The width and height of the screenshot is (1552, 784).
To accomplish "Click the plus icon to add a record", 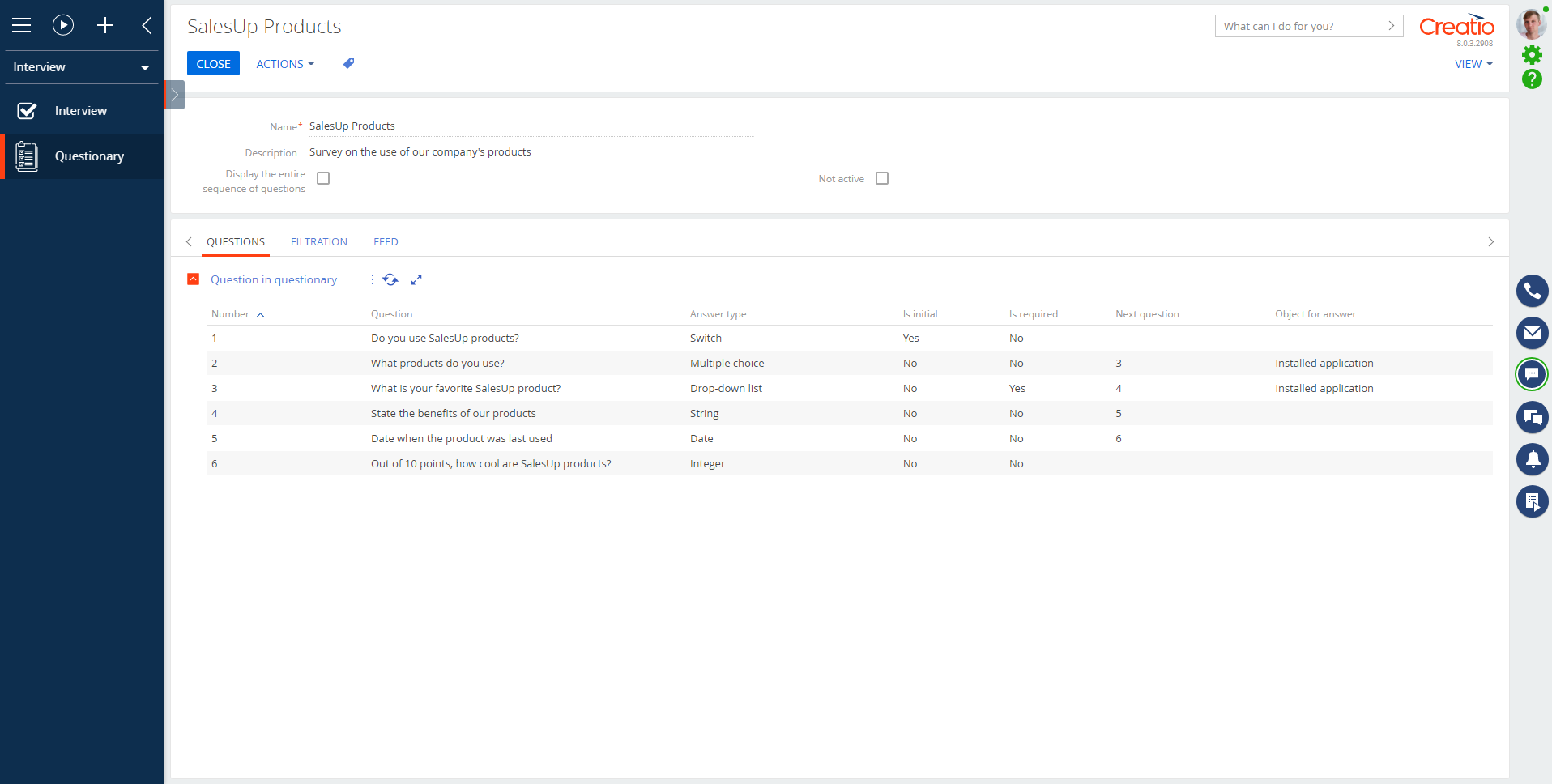I will click(105, 25).
